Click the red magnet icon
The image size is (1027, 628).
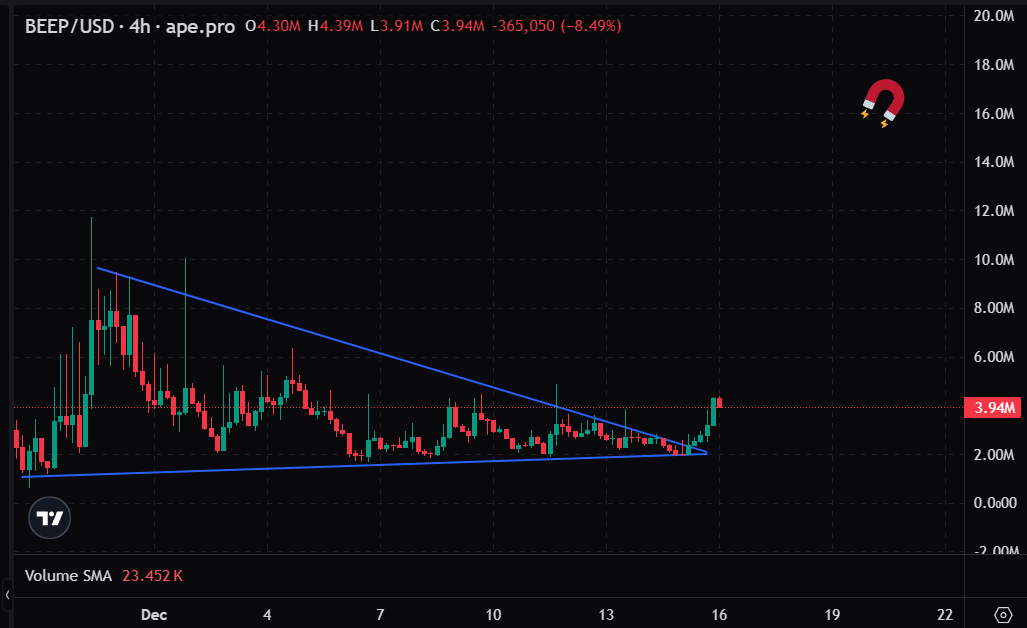click(x=883, y=103)
